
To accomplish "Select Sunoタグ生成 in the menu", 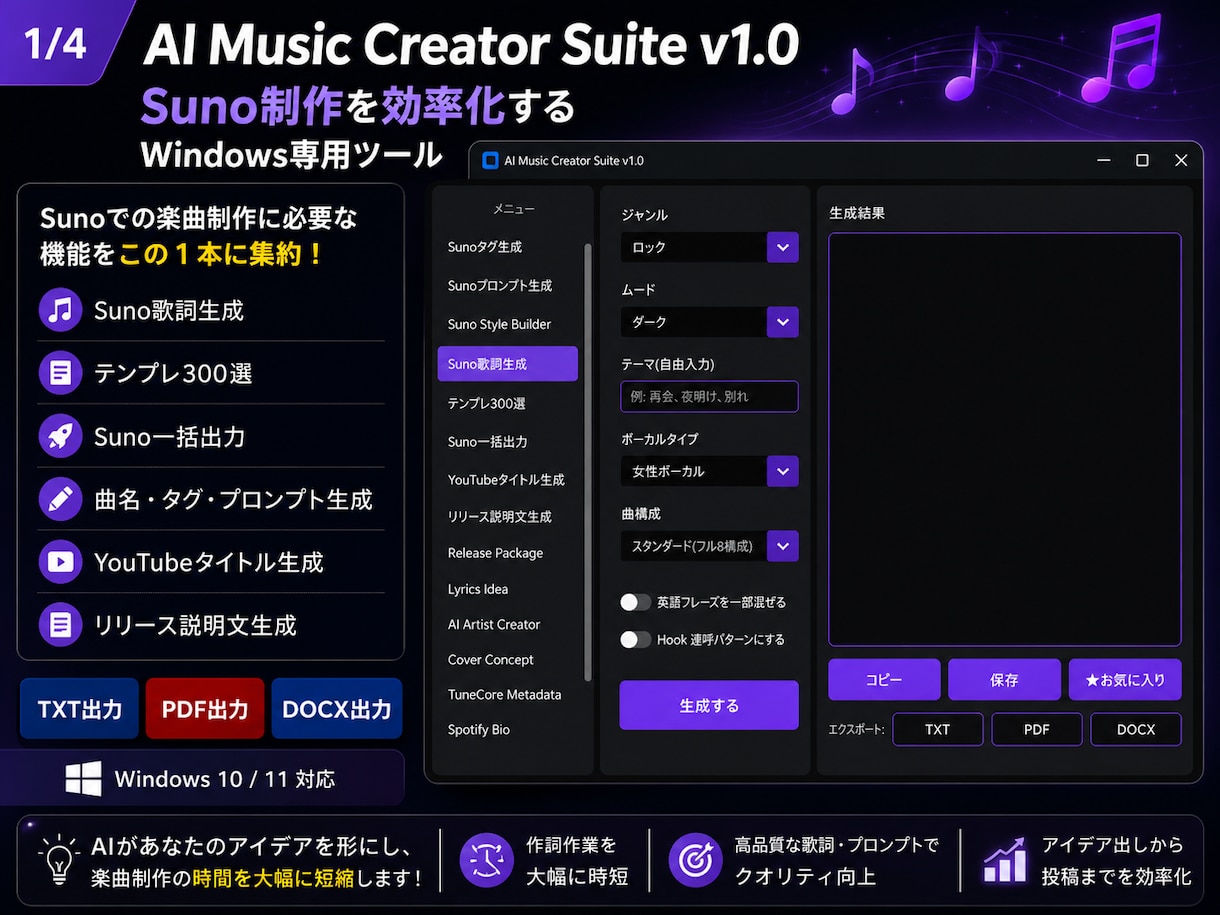I will click(x=485, y=247).
